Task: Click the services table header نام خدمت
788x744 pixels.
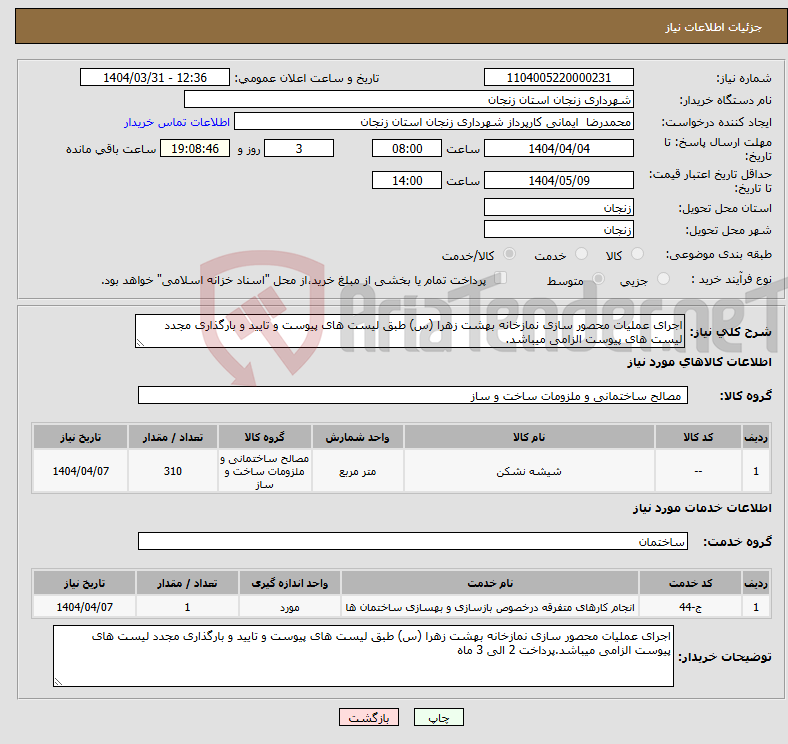Action: coord(490,583)
